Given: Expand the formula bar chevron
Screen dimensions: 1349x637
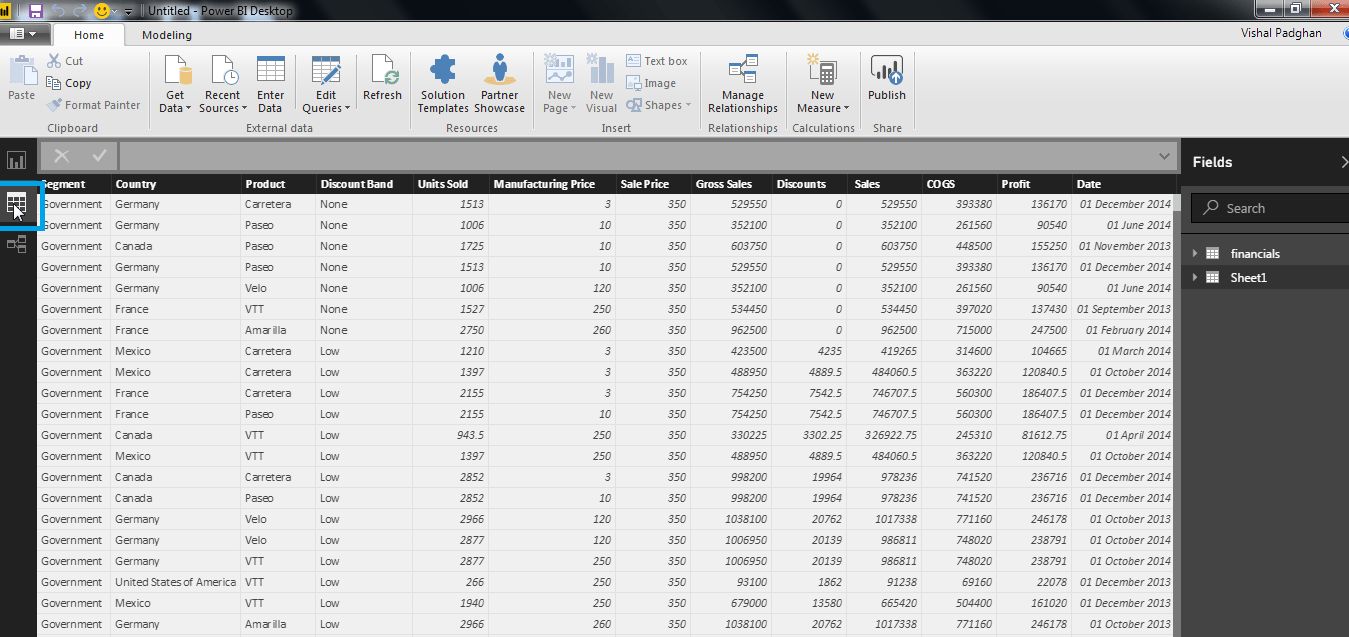Looking at the screenshot, I should pos(1164,156).
